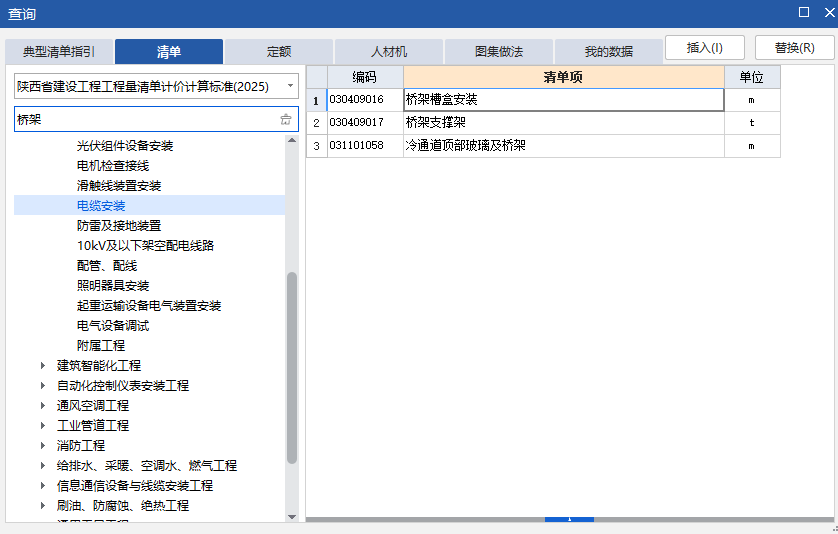Click unit cell t for 桥架支撑架
This screenshot has height=534, width=838.
click(x=752, y=123)
